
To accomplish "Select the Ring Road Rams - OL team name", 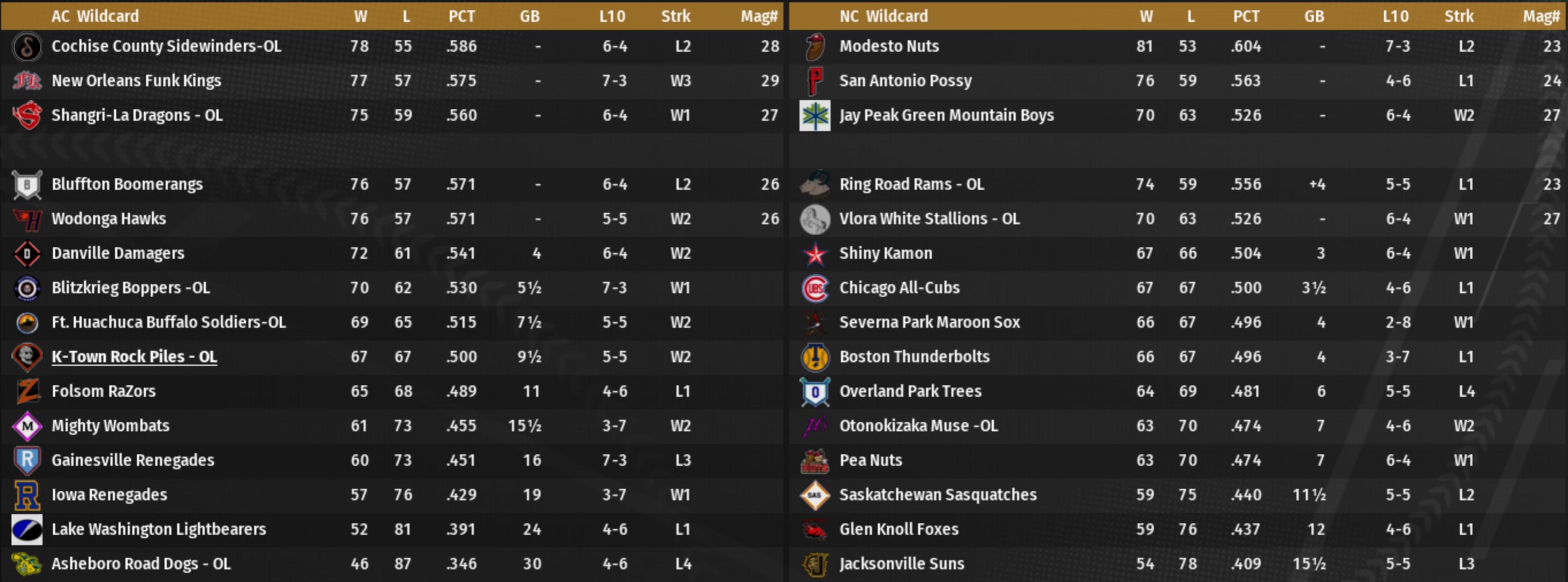I will click(x=911, y=184).
